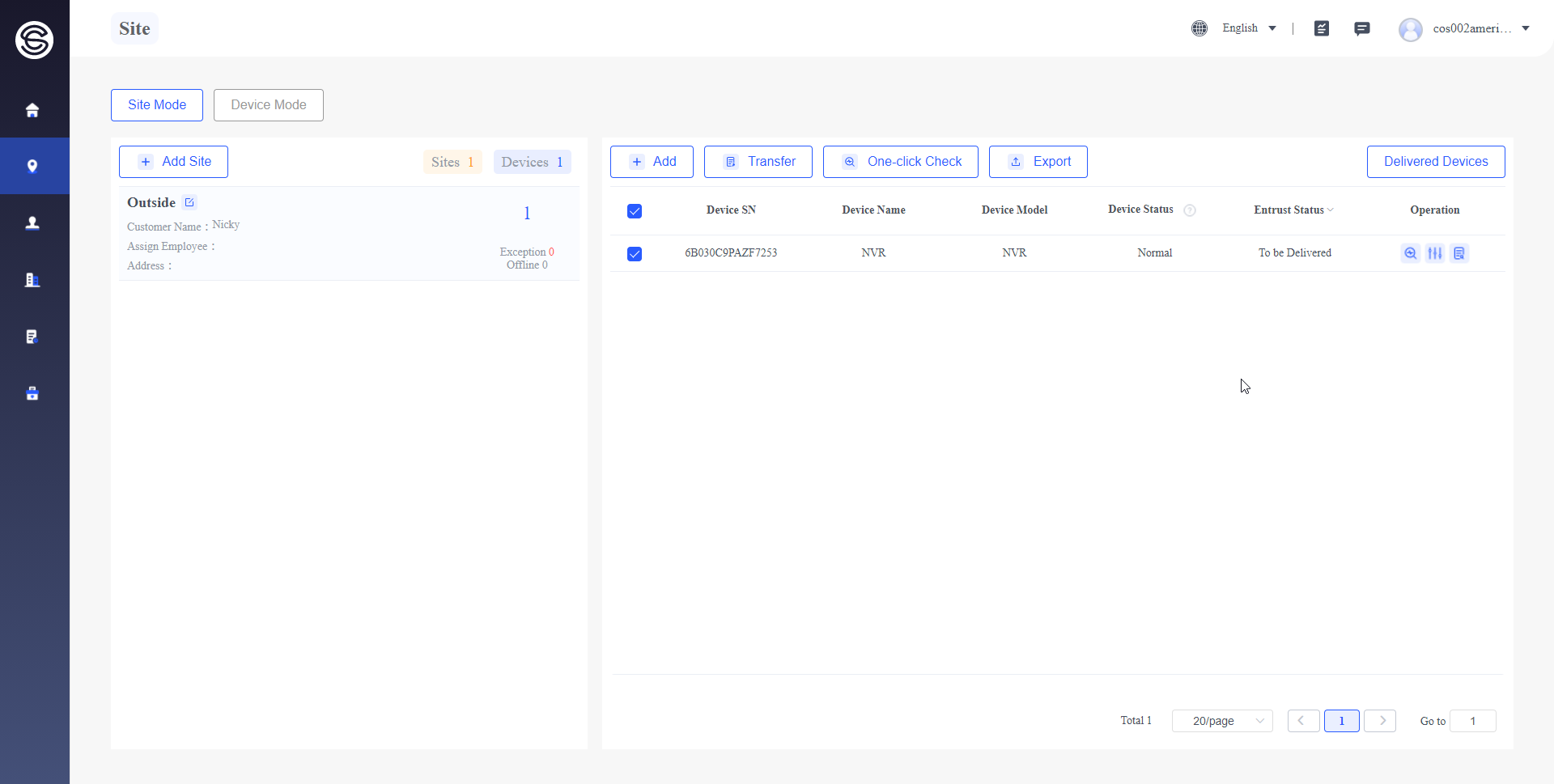The image size is (1554, 784).
Task: Edit the Outside site name icon
Action: [189, 202]
